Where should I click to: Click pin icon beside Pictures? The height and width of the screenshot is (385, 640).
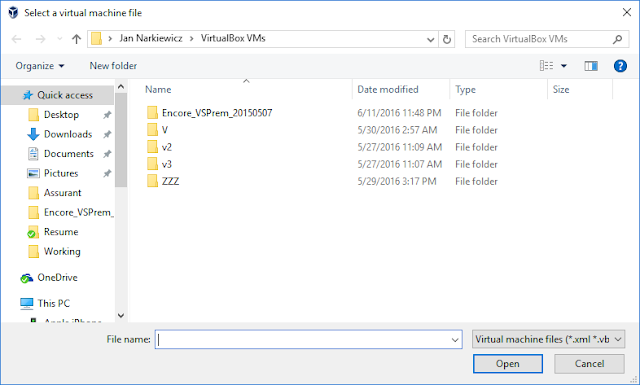pos(107,174)
